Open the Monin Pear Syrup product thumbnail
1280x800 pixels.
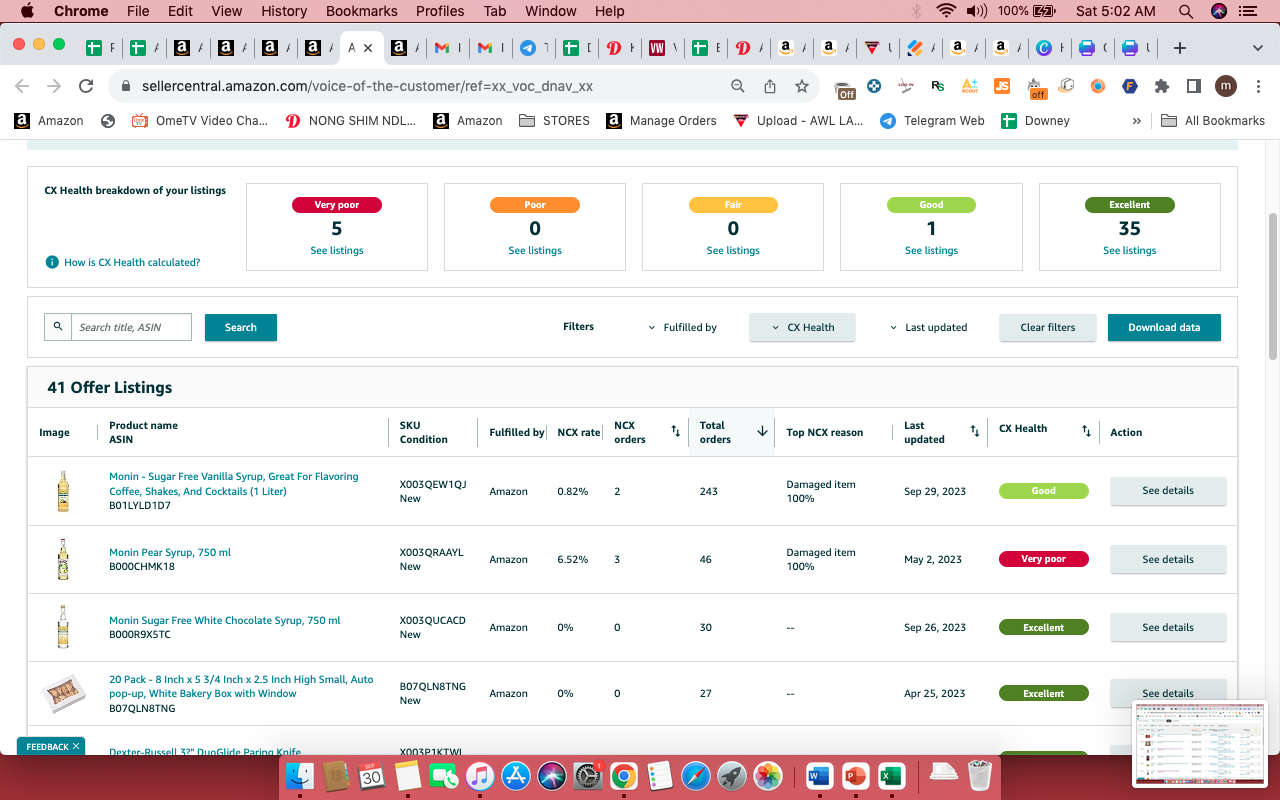coord(63,559)
